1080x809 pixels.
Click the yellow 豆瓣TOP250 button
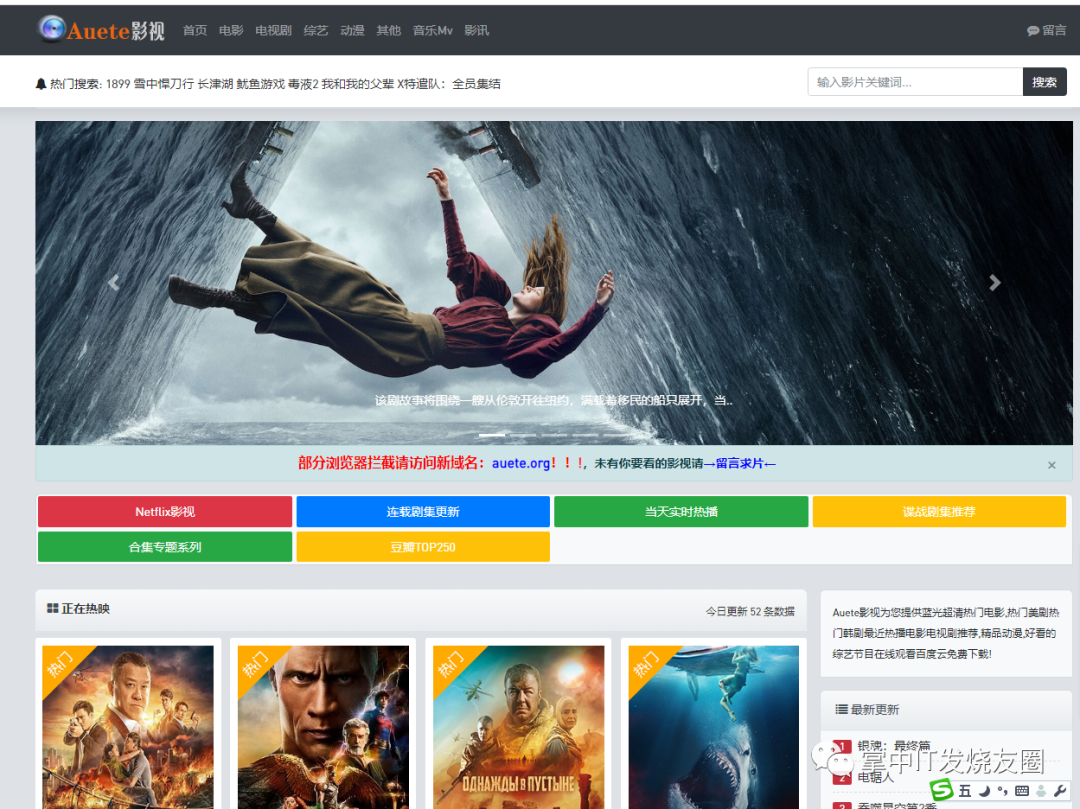click(x=423, y=547)
